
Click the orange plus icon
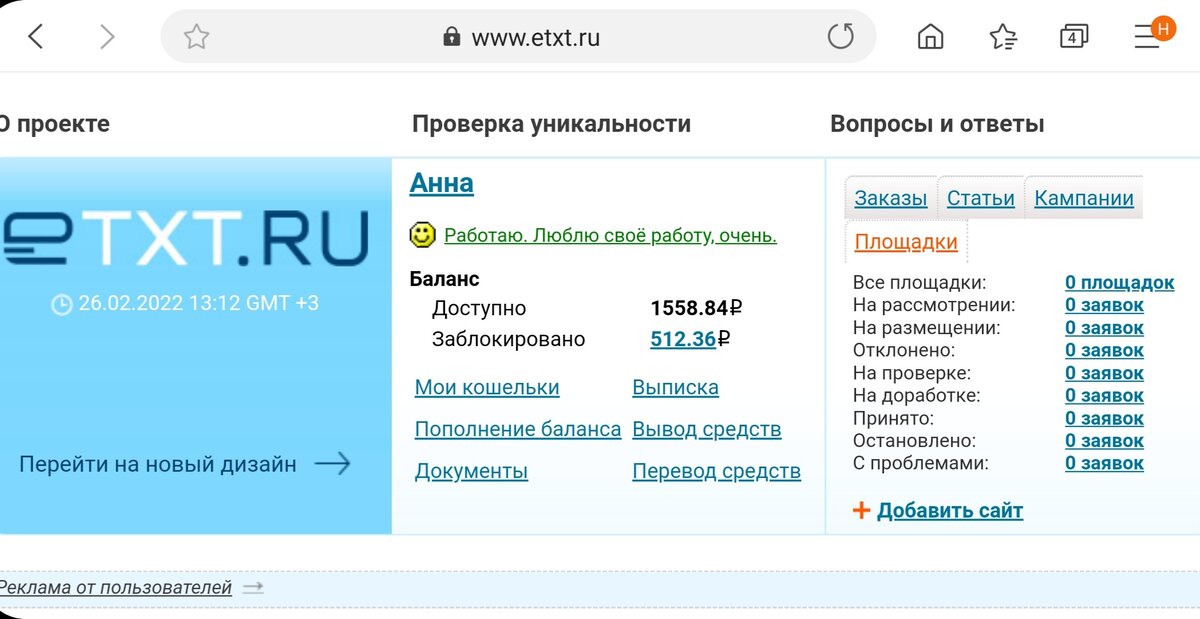861,511
